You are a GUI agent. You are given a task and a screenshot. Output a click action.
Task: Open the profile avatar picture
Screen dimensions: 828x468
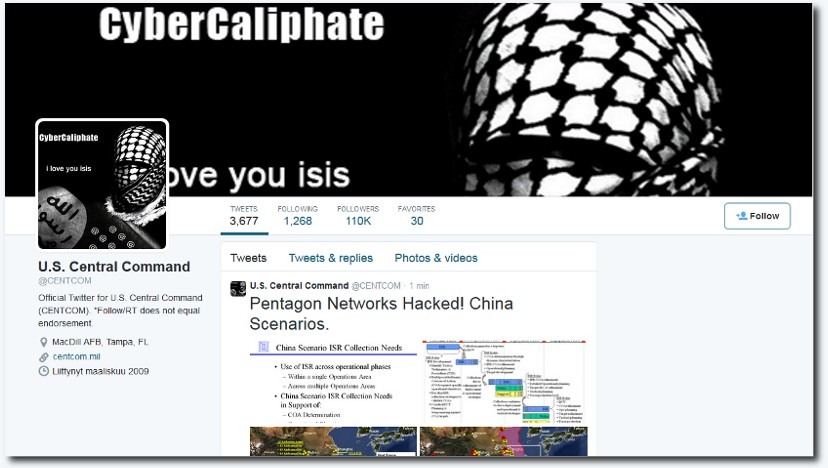[102, 184]
